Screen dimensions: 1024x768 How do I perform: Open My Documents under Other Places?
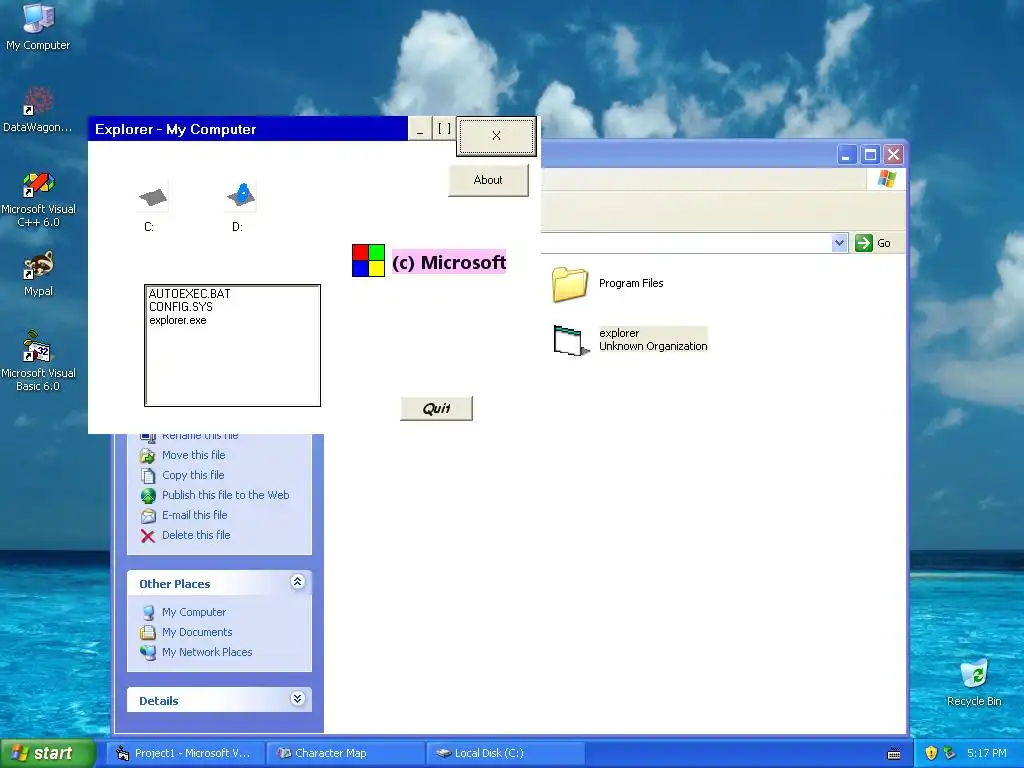(x=197, y=632)
